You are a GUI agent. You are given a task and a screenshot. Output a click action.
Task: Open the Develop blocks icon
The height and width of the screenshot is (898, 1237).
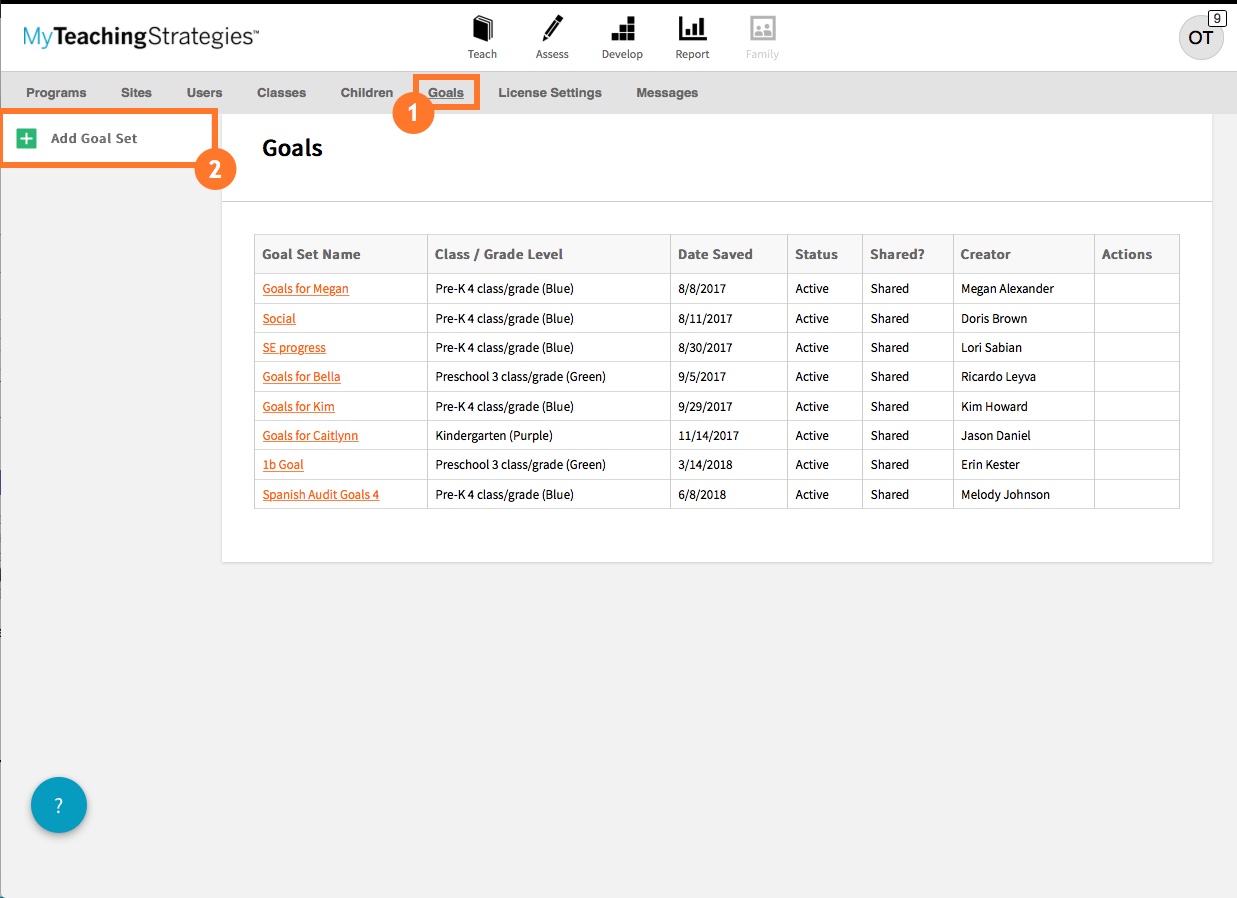(x=622, y=28)
